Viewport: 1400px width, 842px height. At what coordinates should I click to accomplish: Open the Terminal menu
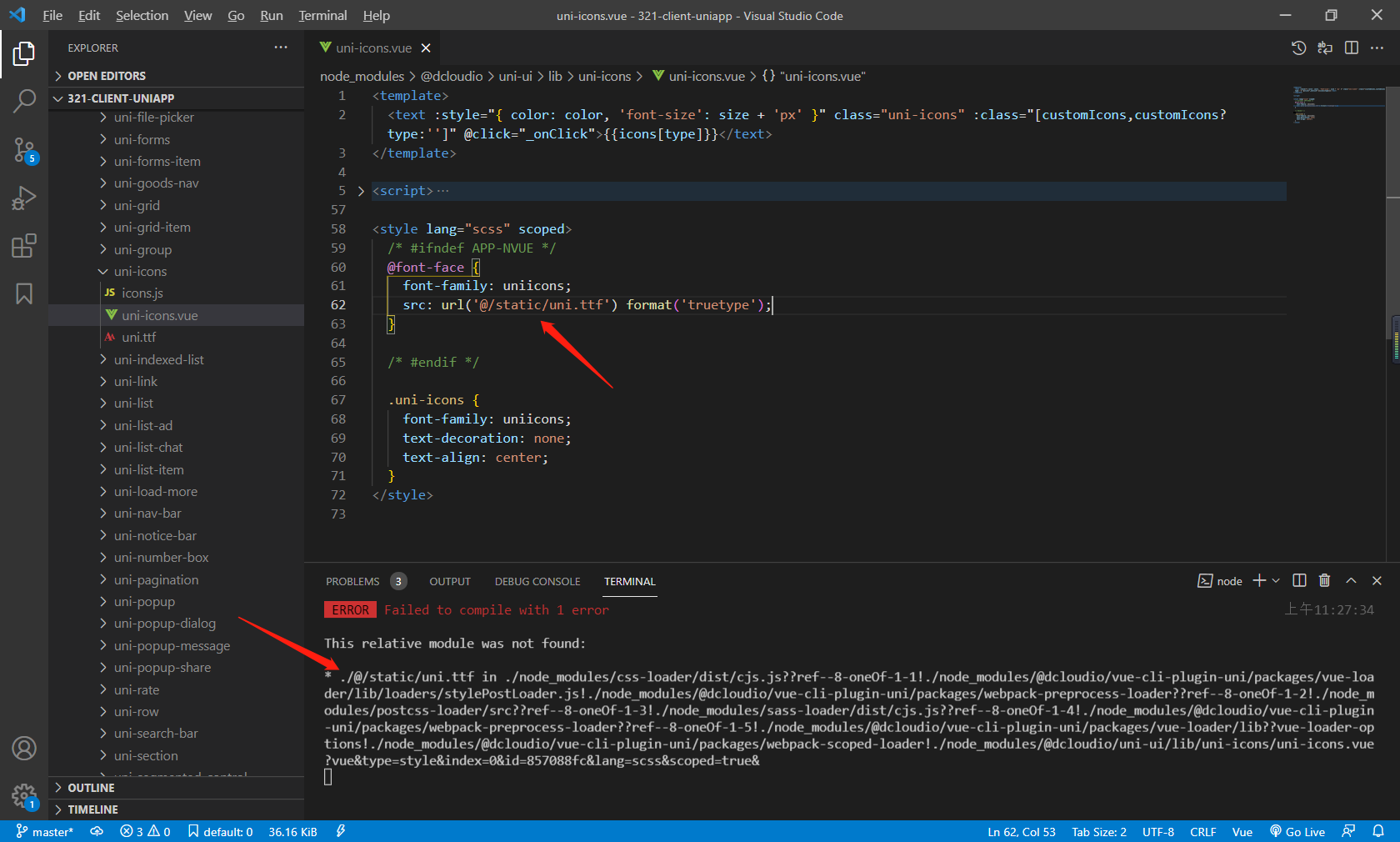click(322, 15)
